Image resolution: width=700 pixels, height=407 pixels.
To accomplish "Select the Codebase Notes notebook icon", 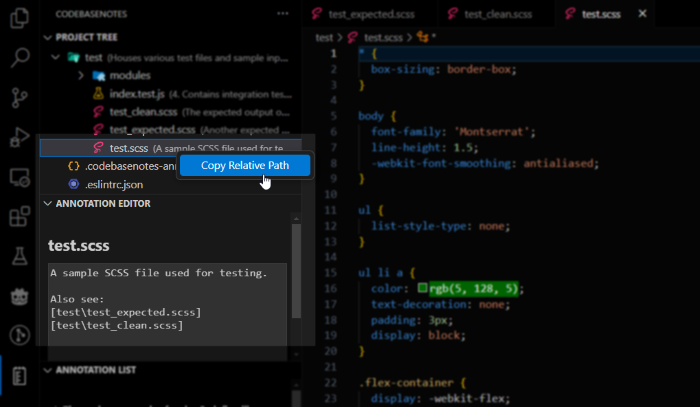I will click(x=20, y=376).
